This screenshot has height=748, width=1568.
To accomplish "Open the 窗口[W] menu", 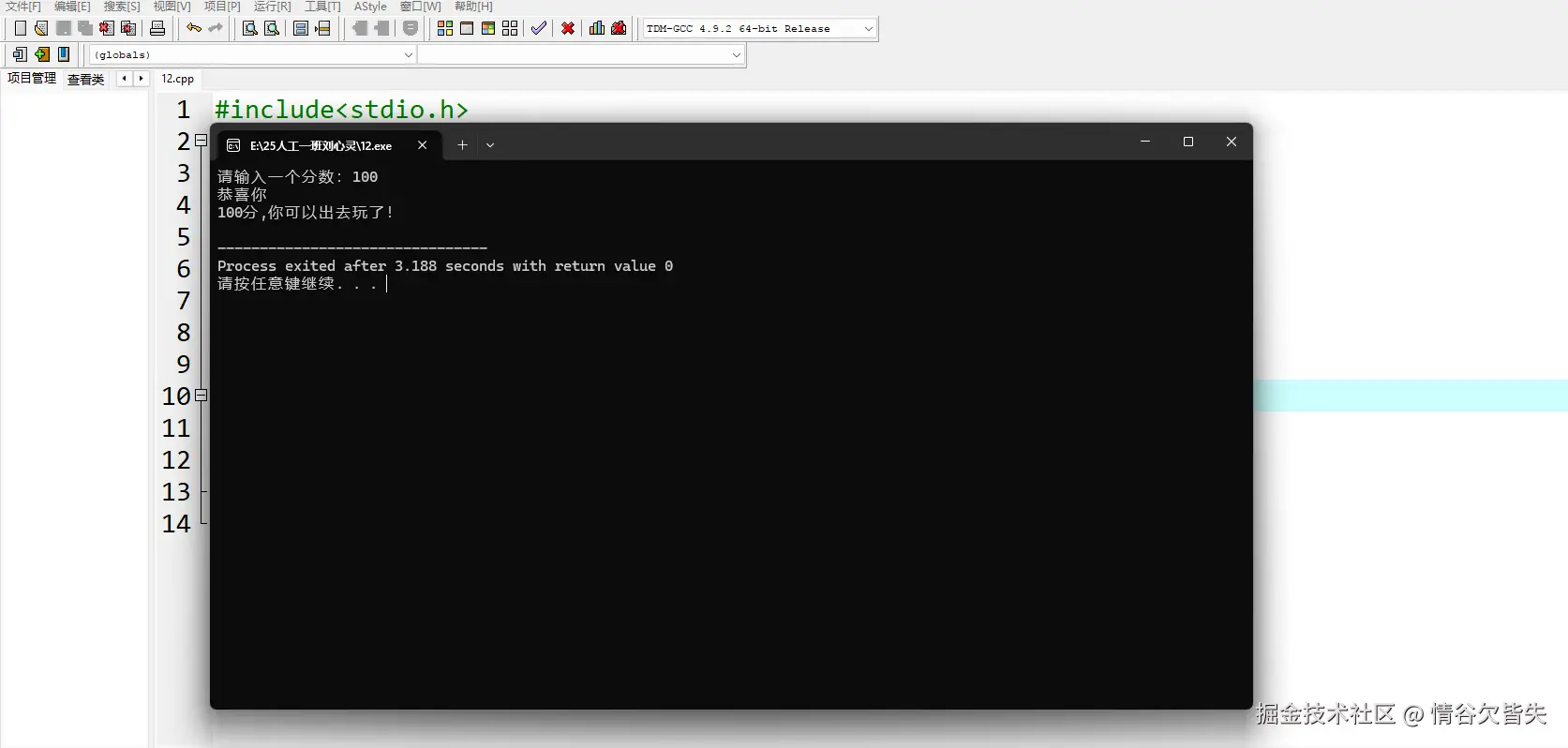I will [x=420, y=7].
